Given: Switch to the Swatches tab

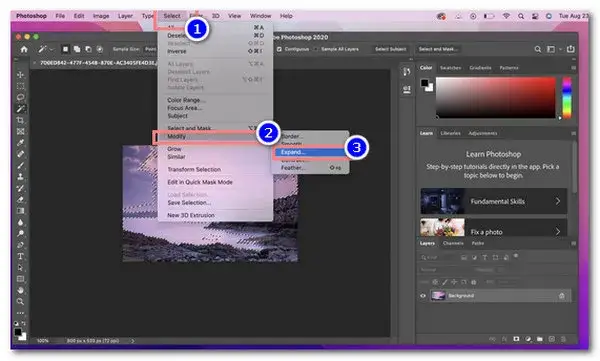Looking at the screenshot, I should point(450,68).
